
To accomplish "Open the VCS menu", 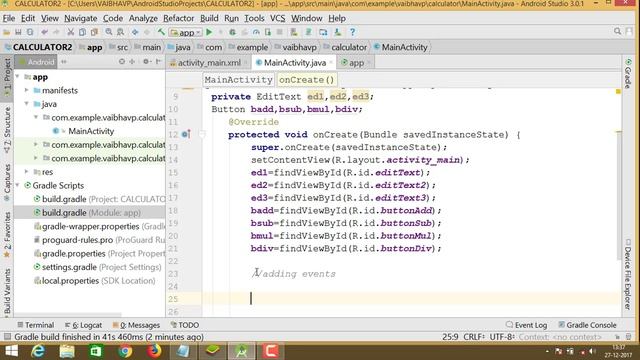I will pos(278,18).
